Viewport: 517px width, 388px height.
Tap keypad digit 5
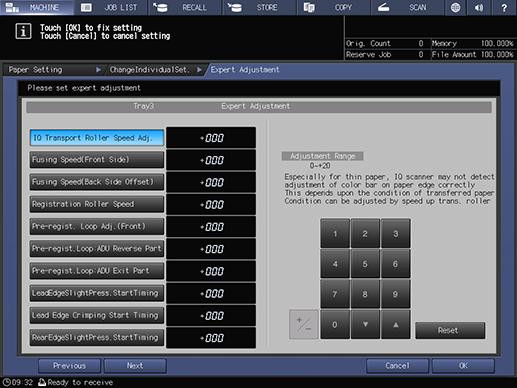tap(365, 264)
